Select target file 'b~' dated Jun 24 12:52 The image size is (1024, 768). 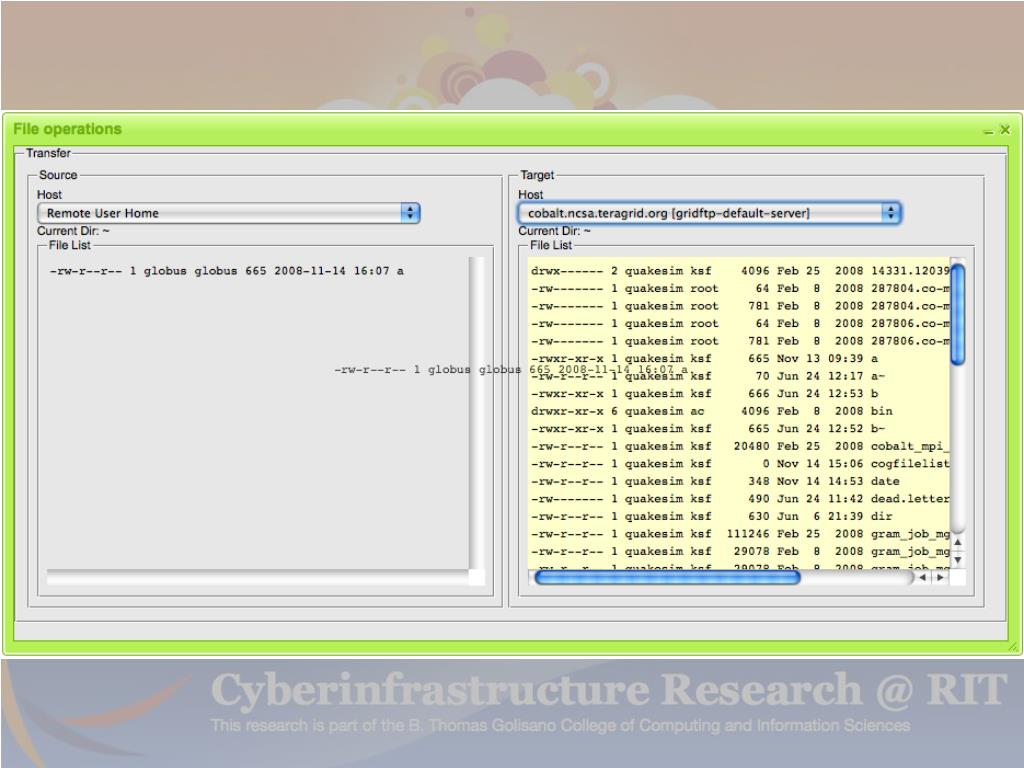point(739,429)
